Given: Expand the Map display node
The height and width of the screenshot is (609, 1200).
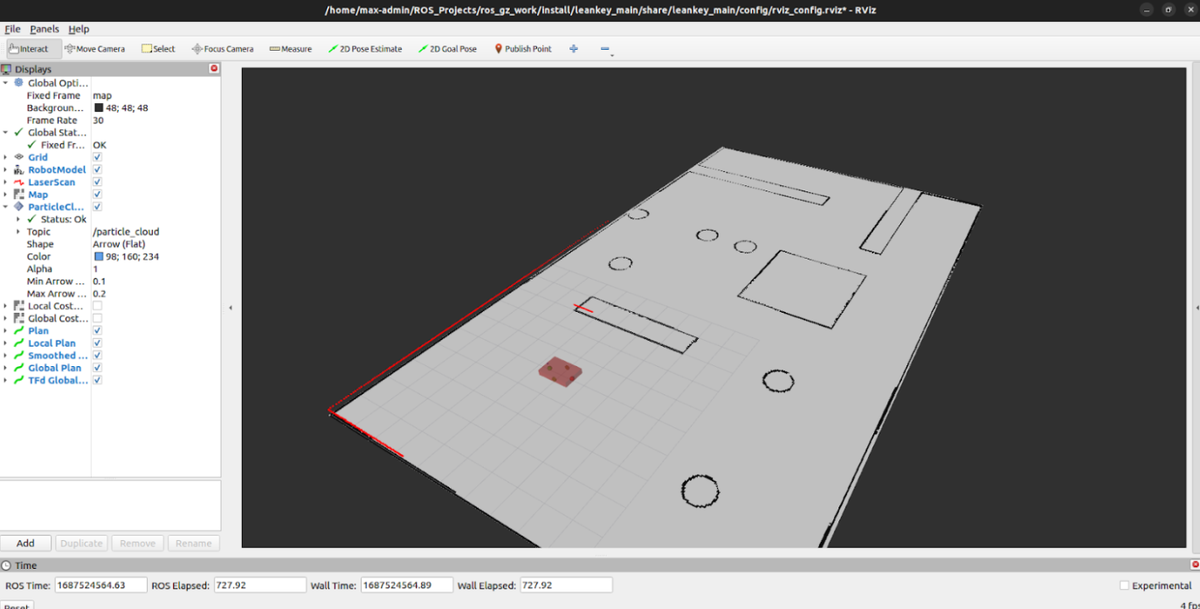Looking at the screenshot, I should pos(5,194).
